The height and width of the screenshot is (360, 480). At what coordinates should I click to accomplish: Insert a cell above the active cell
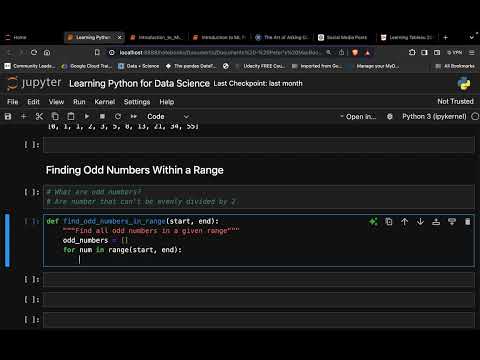coord(436,221)
